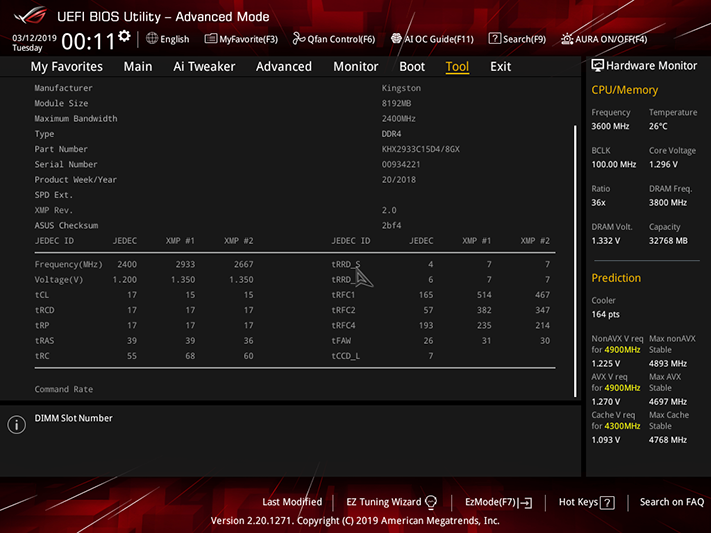Viewport: 711px width, 533px height.
Task: Toggle AURA ON/OFF(F4)
Action: 604,39
